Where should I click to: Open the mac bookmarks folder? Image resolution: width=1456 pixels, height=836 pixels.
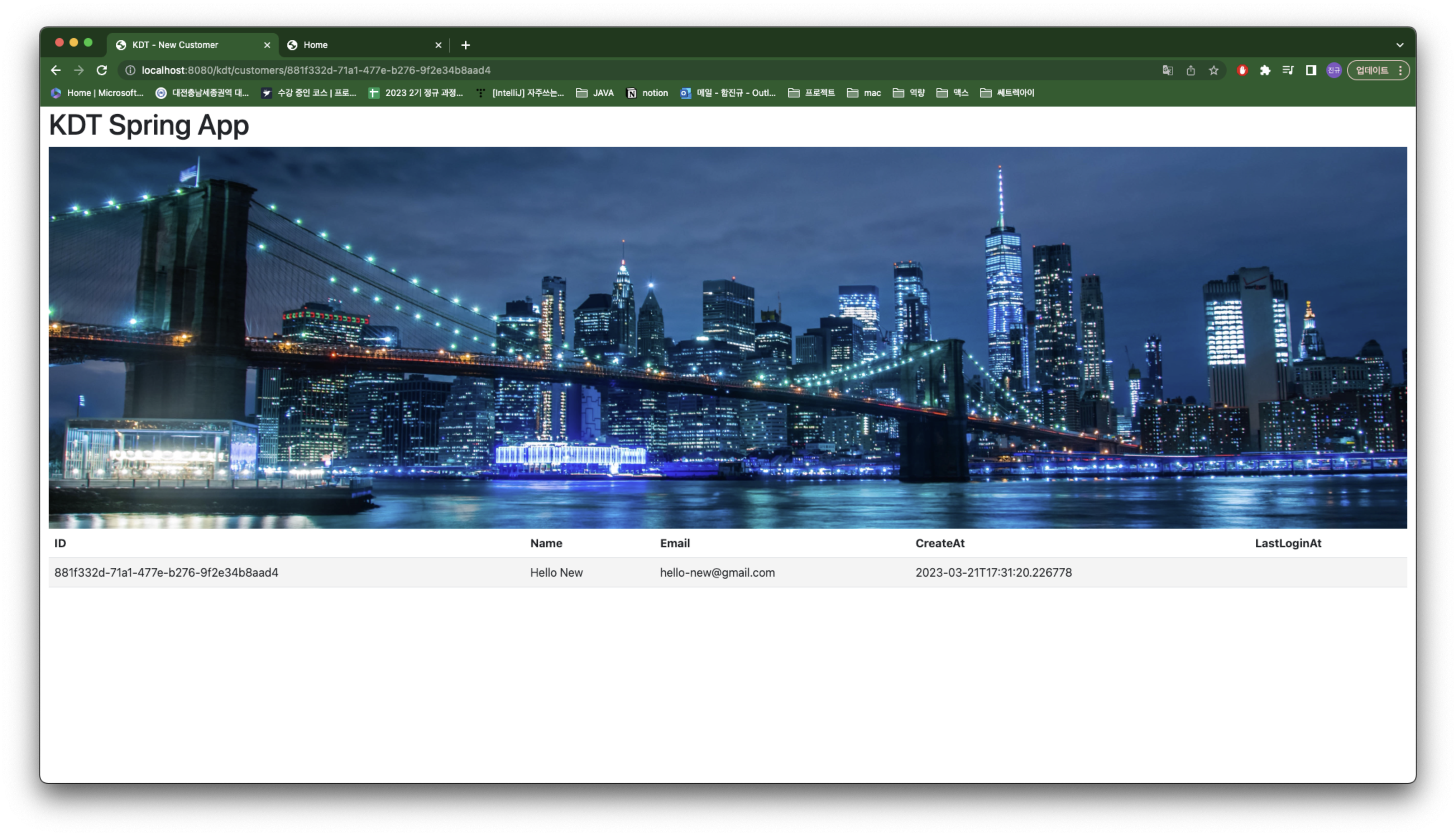pos(864,93)
